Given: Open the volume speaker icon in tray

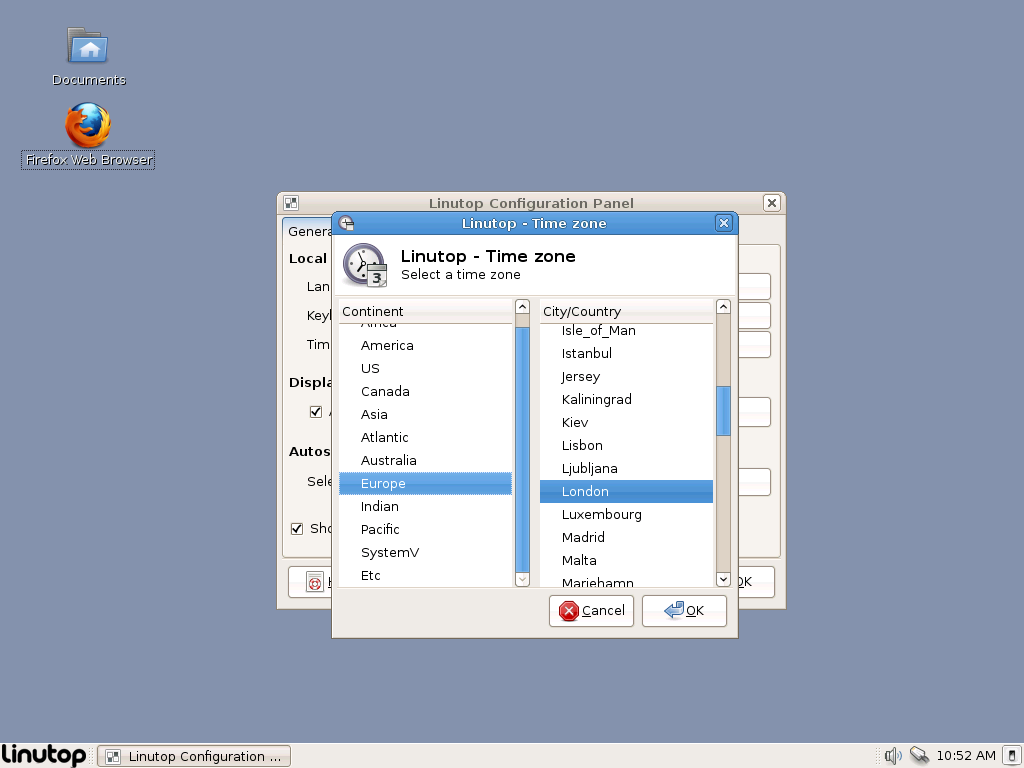Looking at the screenshot, I should [893, 756].
